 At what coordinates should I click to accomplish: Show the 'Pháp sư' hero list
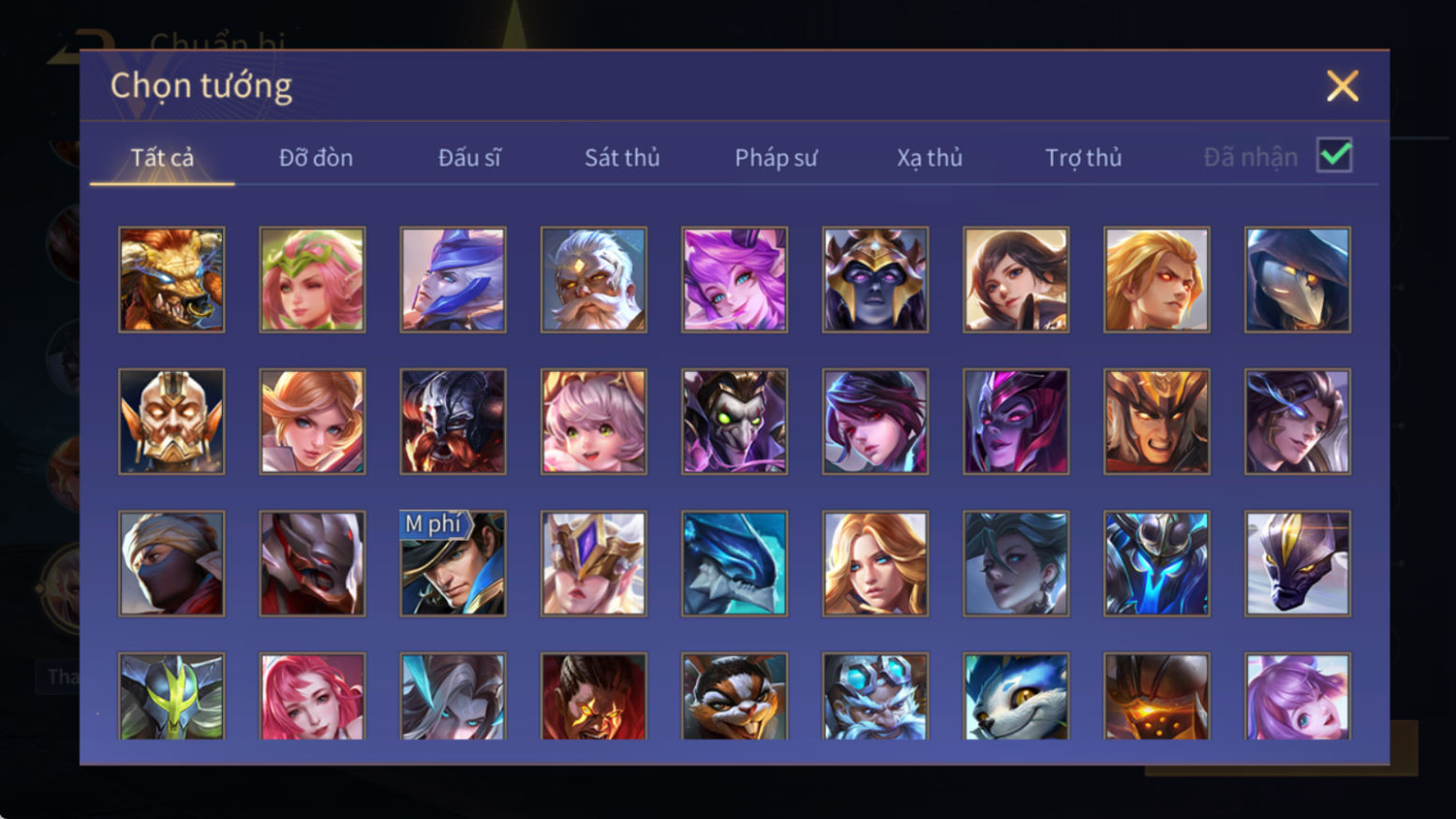(776, 157)
